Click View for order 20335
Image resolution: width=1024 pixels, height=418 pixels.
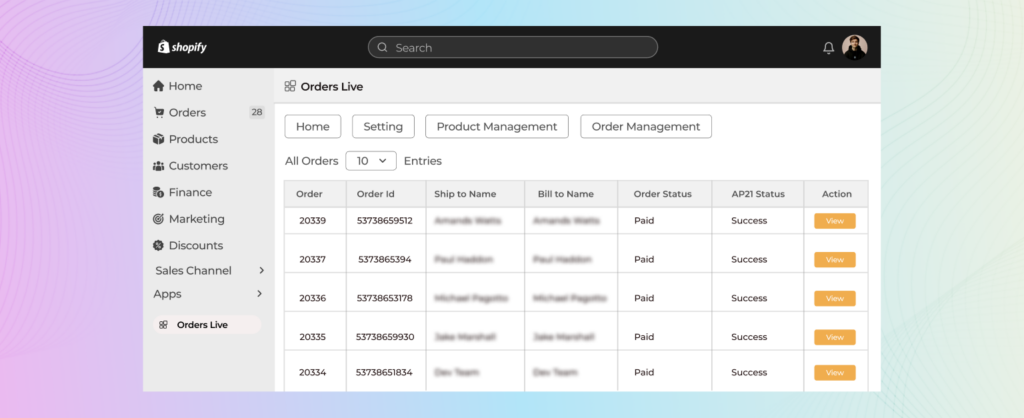[834, 337]
